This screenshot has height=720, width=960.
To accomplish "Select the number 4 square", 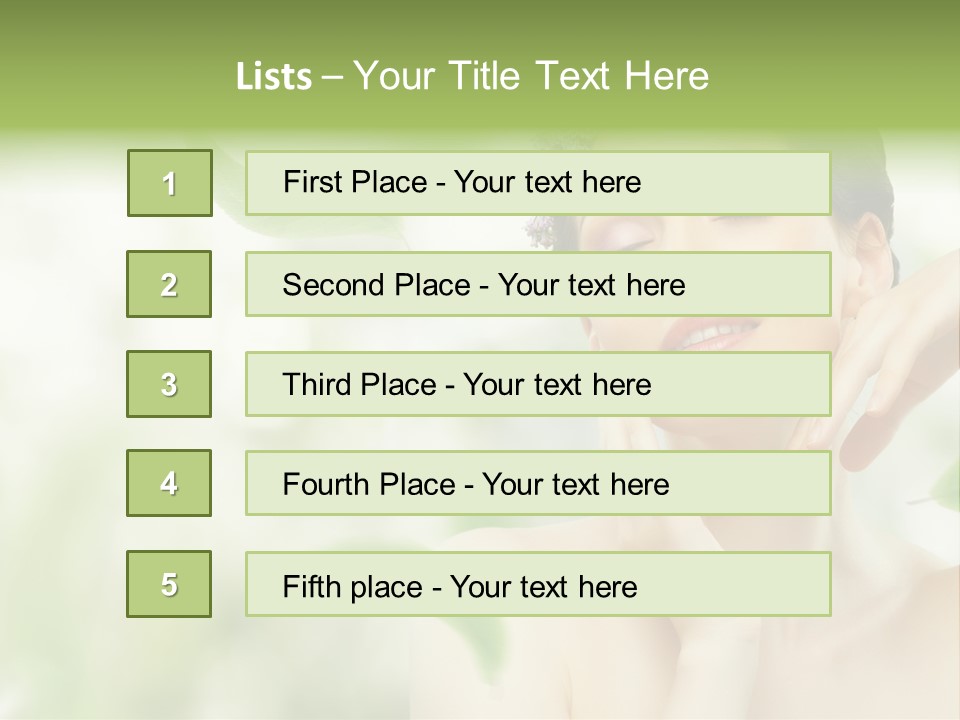I will (169, 483).
